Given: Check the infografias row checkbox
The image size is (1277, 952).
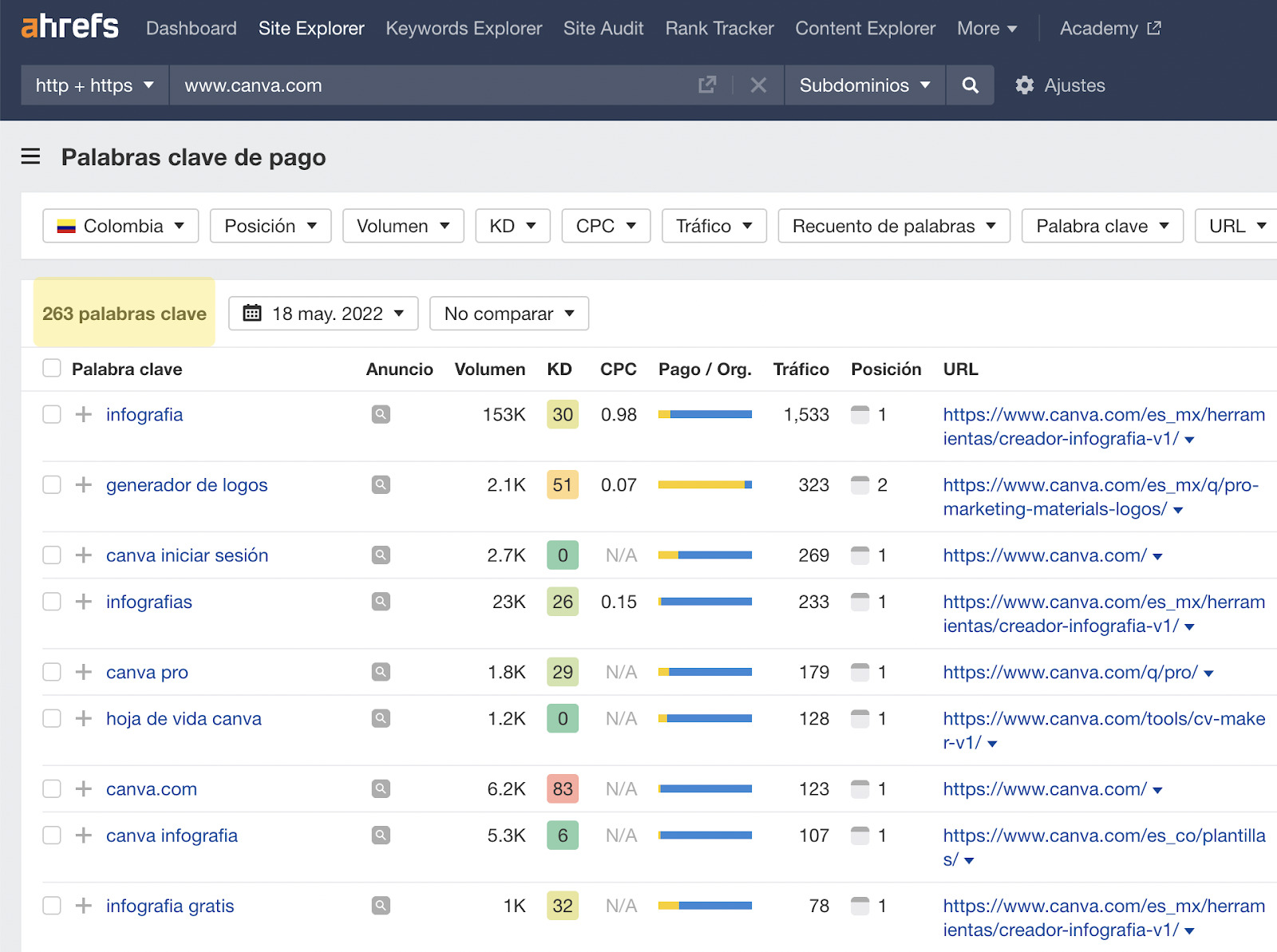Looking at the screenshot, I should click(52, 602).
